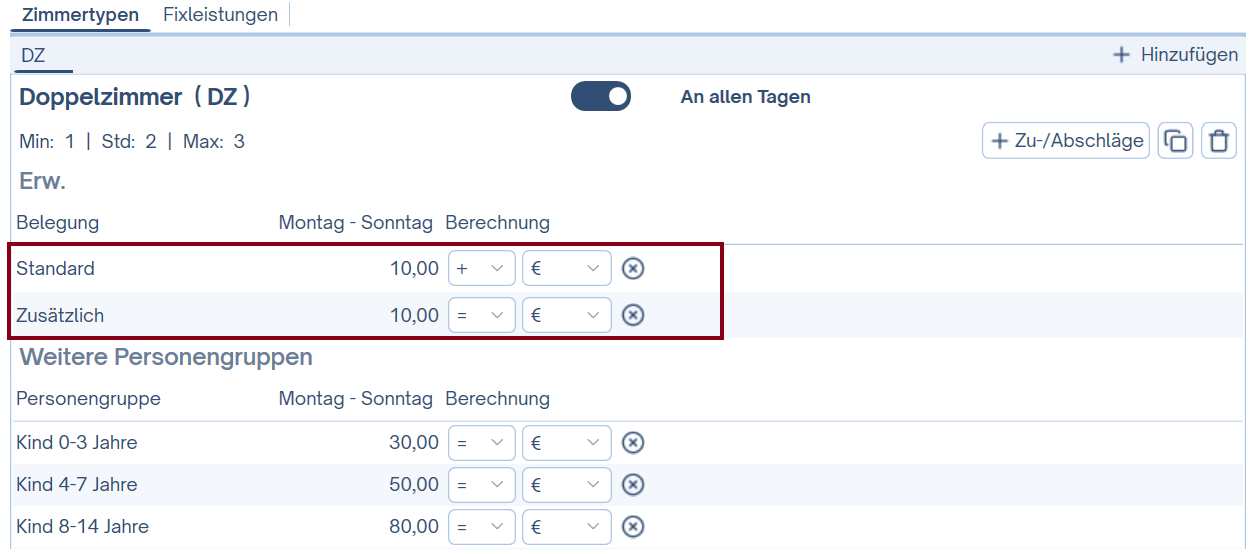Viewport: 1258px width, 554px height.
Task: Click the plus icon beside Hinzufügen
Action: pos(1121,55)
